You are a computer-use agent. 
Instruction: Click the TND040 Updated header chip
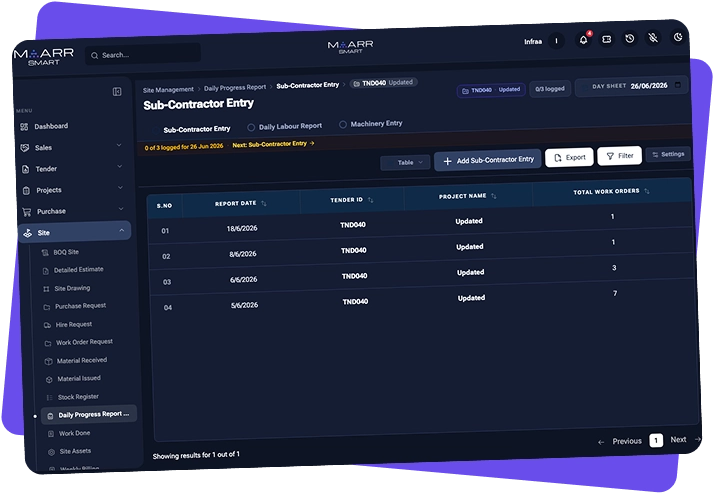coord(491,90)
